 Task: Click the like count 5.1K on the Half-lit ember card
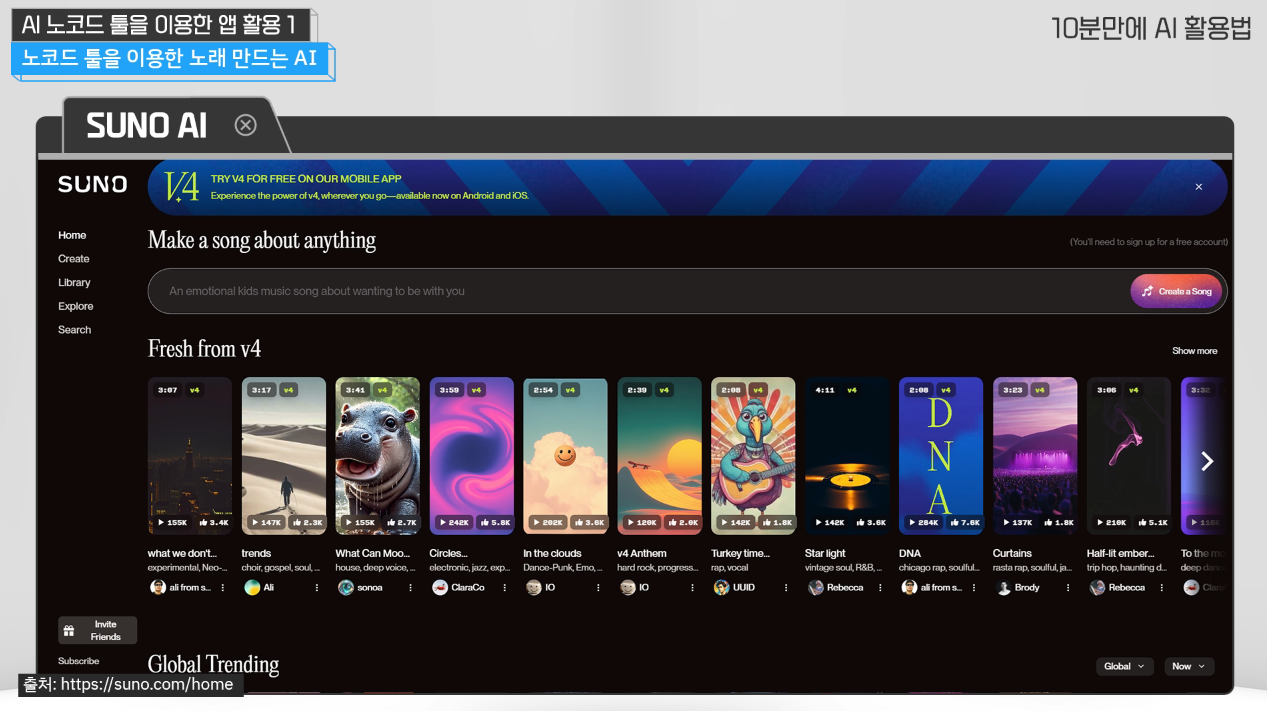[x=1153, y=522]
